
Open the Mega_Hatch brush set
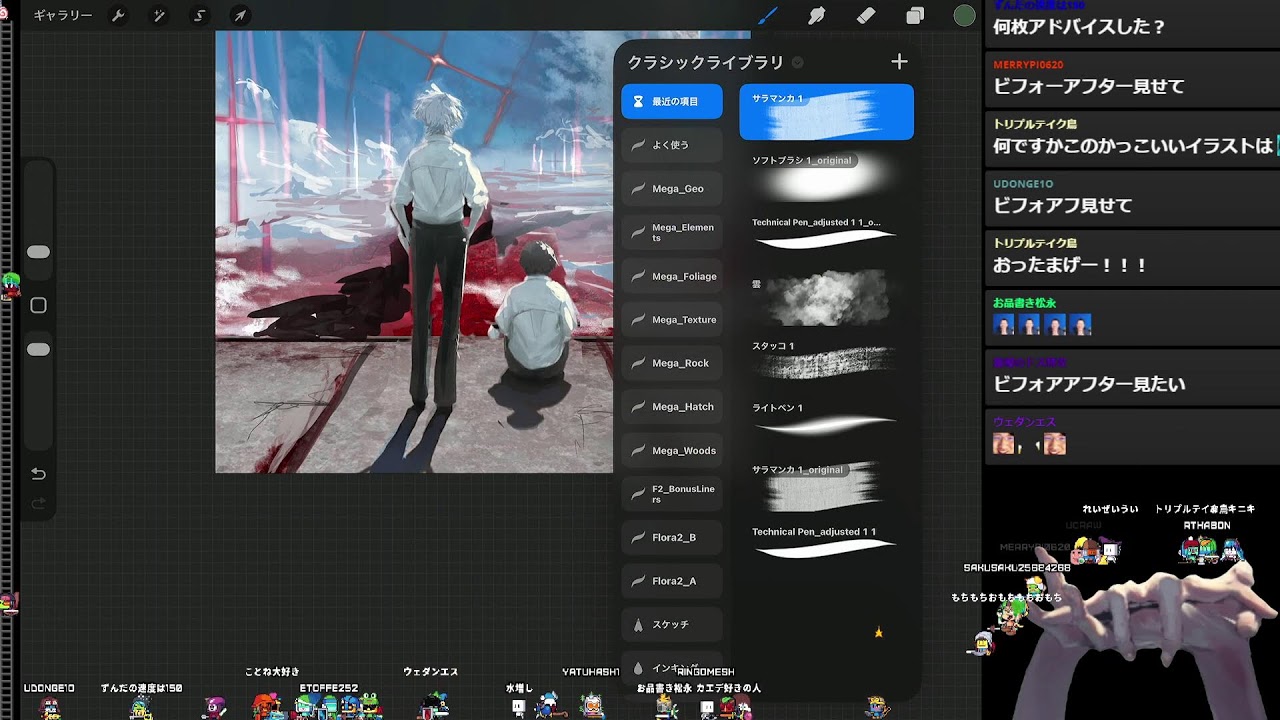point(672,407)
